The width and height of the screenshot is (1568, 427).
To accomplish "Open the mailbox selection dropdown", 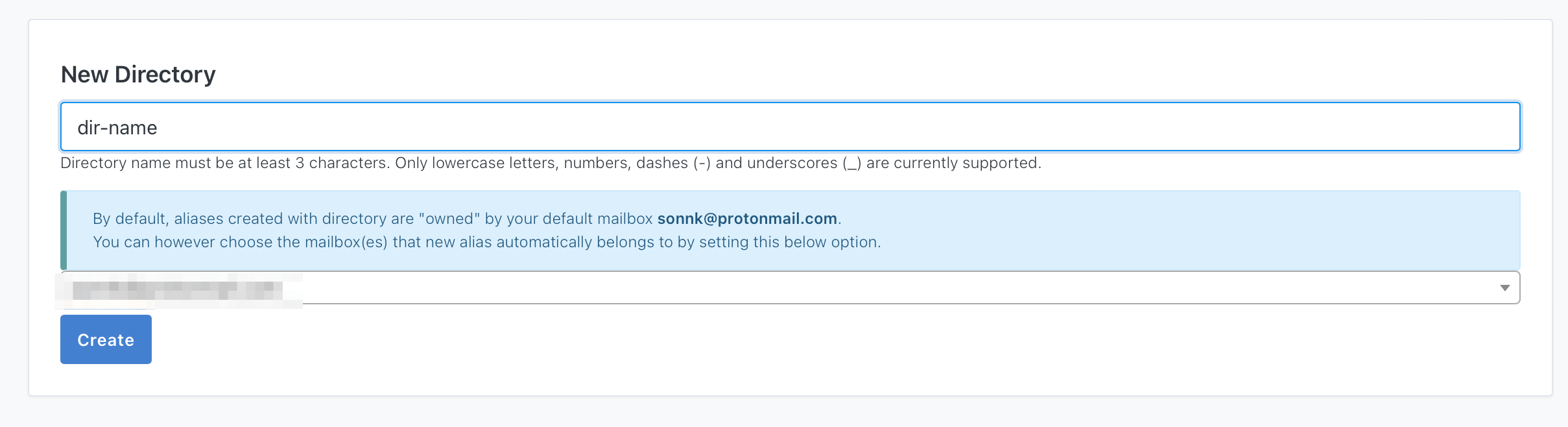I will (790, 287).
